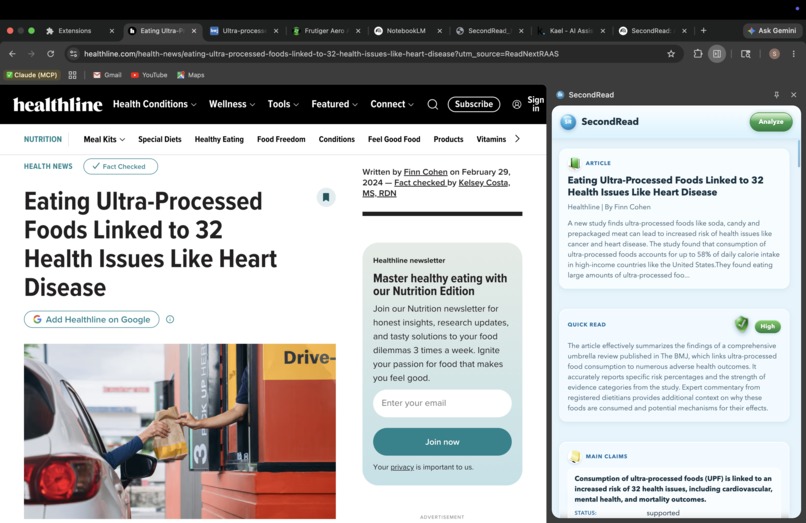Click the Enter your email field
This screenshot has width=806, height=523.
coord(442,403)
